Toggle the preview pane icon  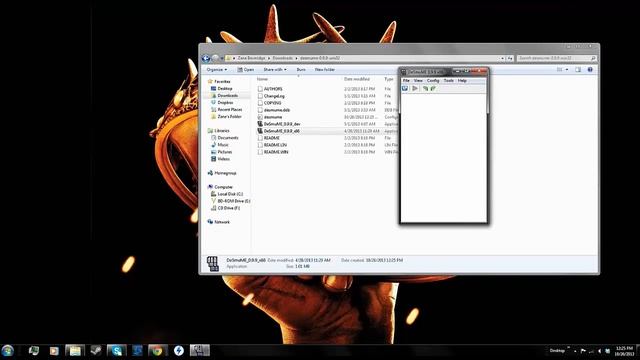click(x=578, y=69)
